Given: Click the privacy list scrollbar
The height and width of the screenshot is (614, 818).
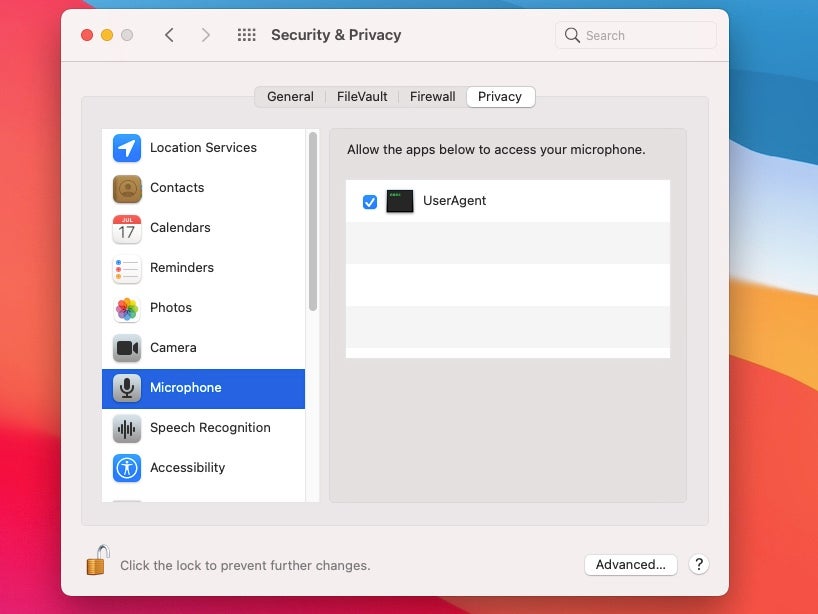Looking at the screenshot, I should [313, 220].
